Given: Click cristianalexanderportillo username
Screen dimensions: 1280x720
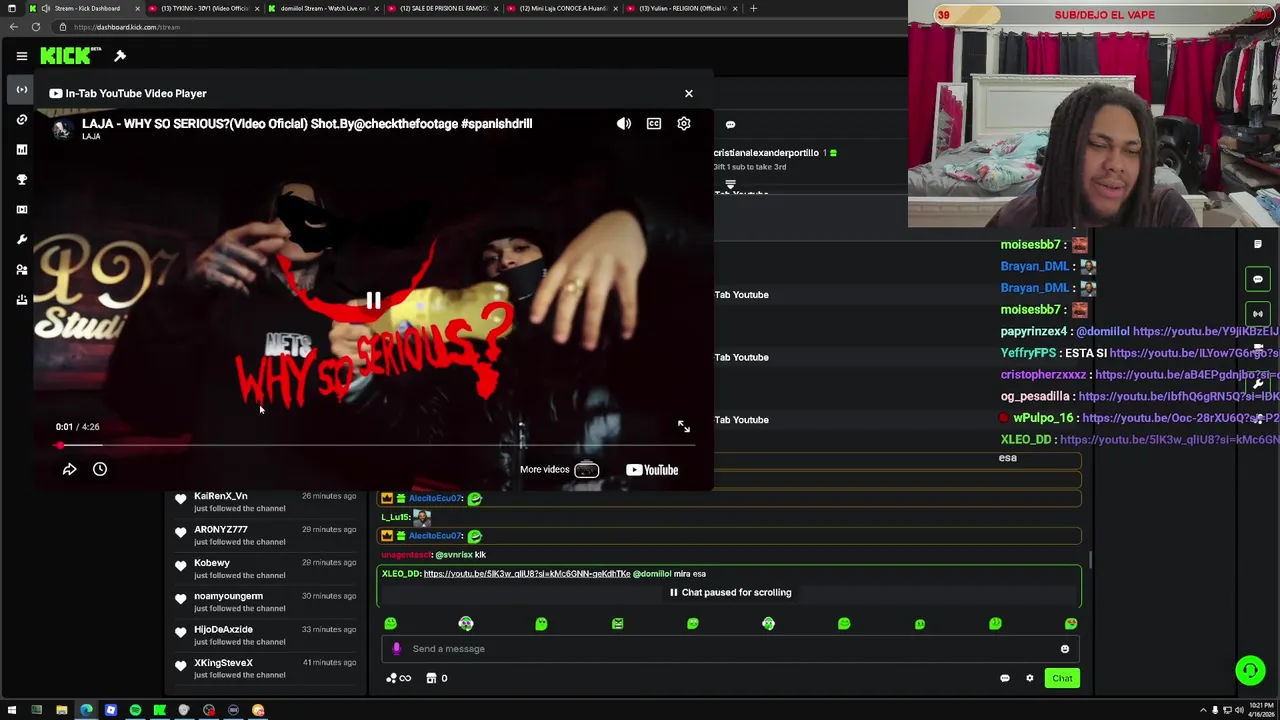Looking at the screenshot, I should [x=766, y=153].
